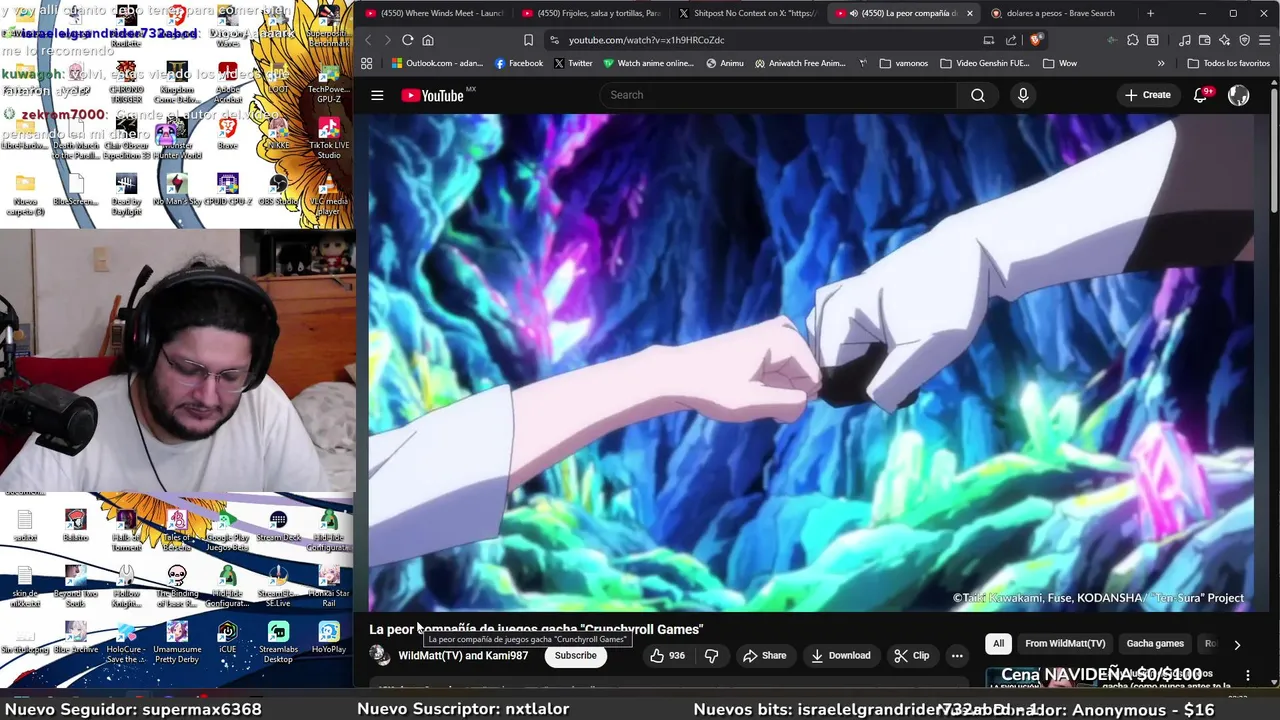The width and height of the screenshot is (1280, 720).
Task: Click the Clip button under video
Action: tap(912, 655)
